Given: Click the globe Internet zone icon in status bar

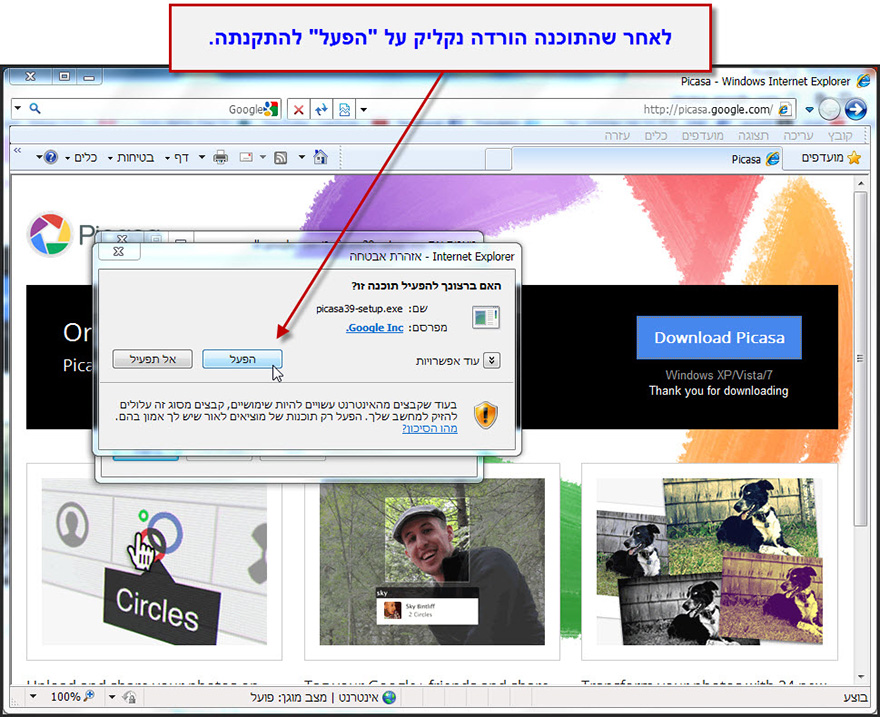Looking at the screenshot, I should 389,697.
